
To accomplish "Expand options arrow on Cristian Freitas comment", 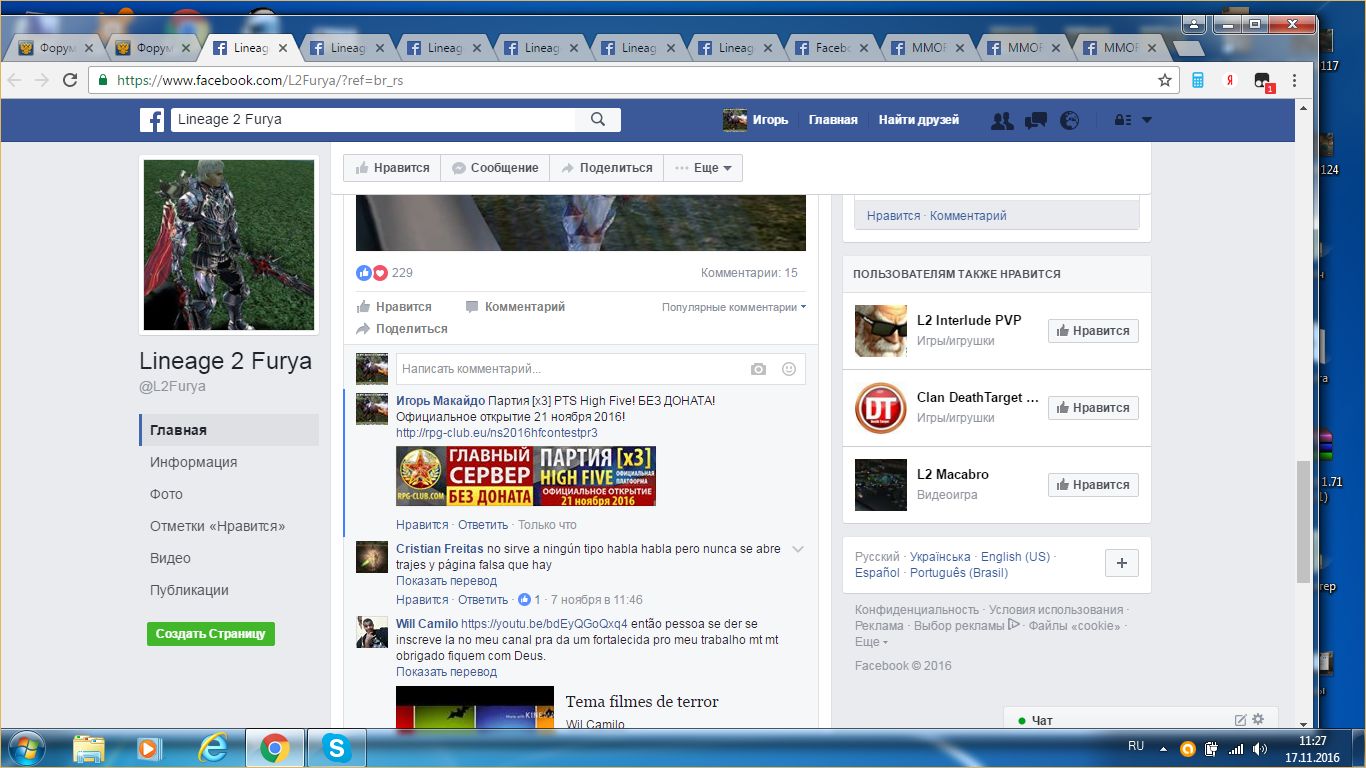I will pos(797,549).
